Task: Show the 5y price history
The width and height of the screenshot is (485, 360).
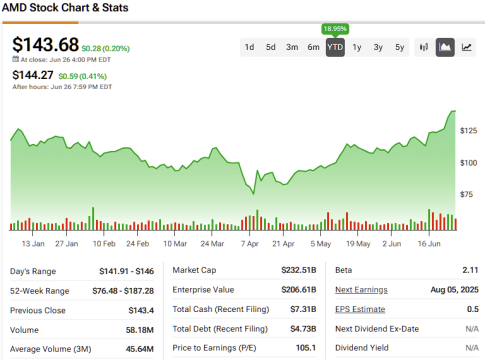Action: (400, 47)
